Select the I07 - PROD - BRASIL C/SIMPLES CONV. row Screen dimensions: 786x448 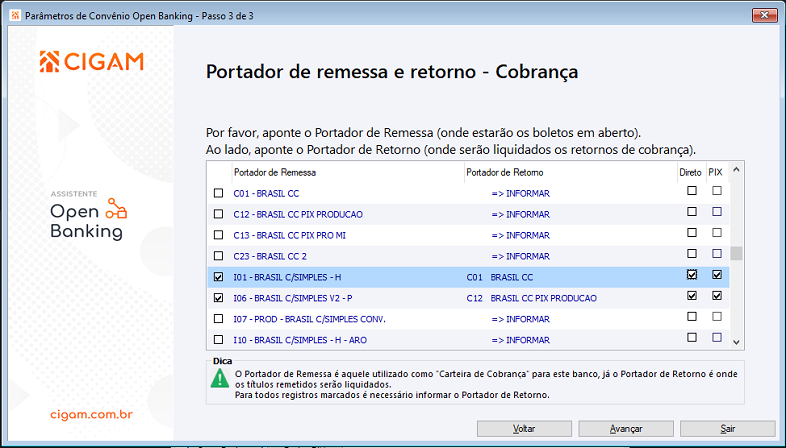pyautogui.click(x=309, y=319)
